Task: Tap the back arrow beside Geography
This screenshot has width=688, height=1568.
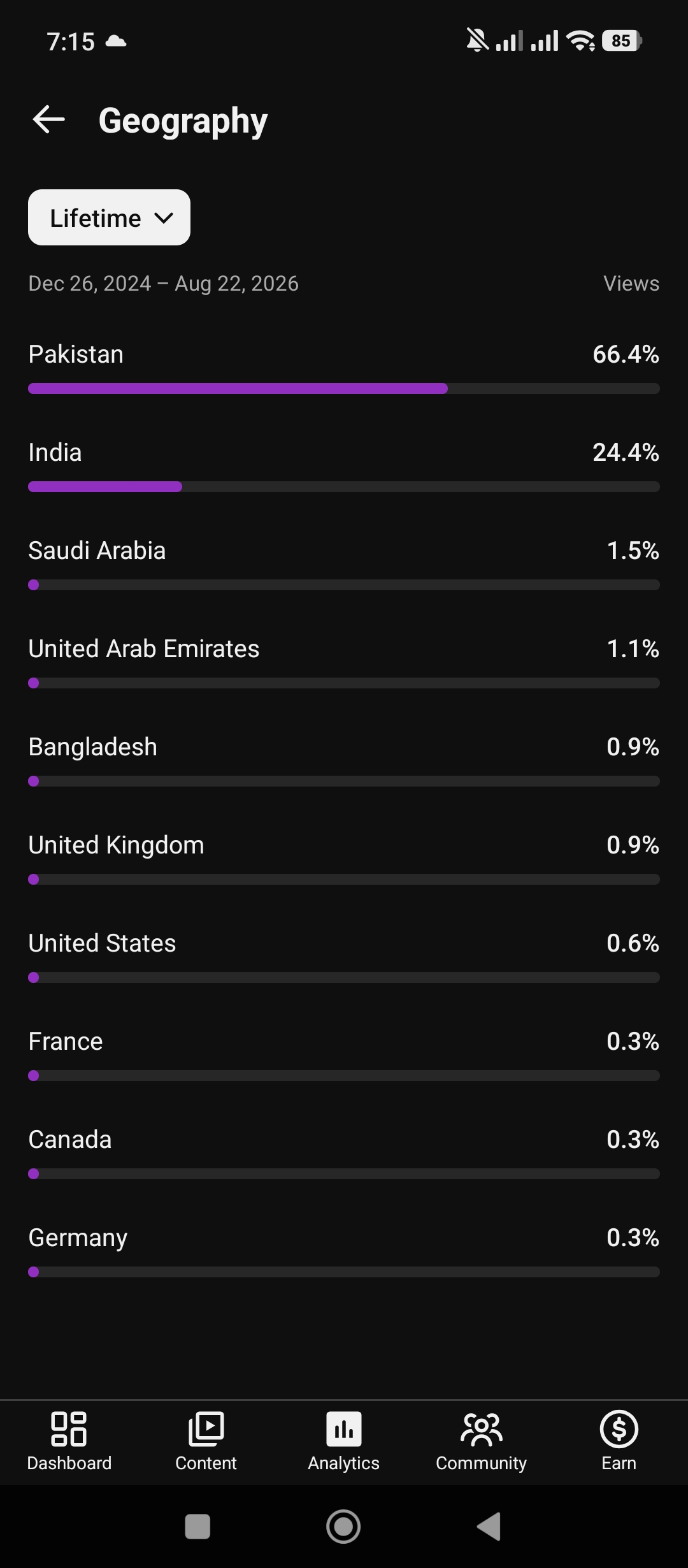Action: pyautogui.click(x=48, y=120)
